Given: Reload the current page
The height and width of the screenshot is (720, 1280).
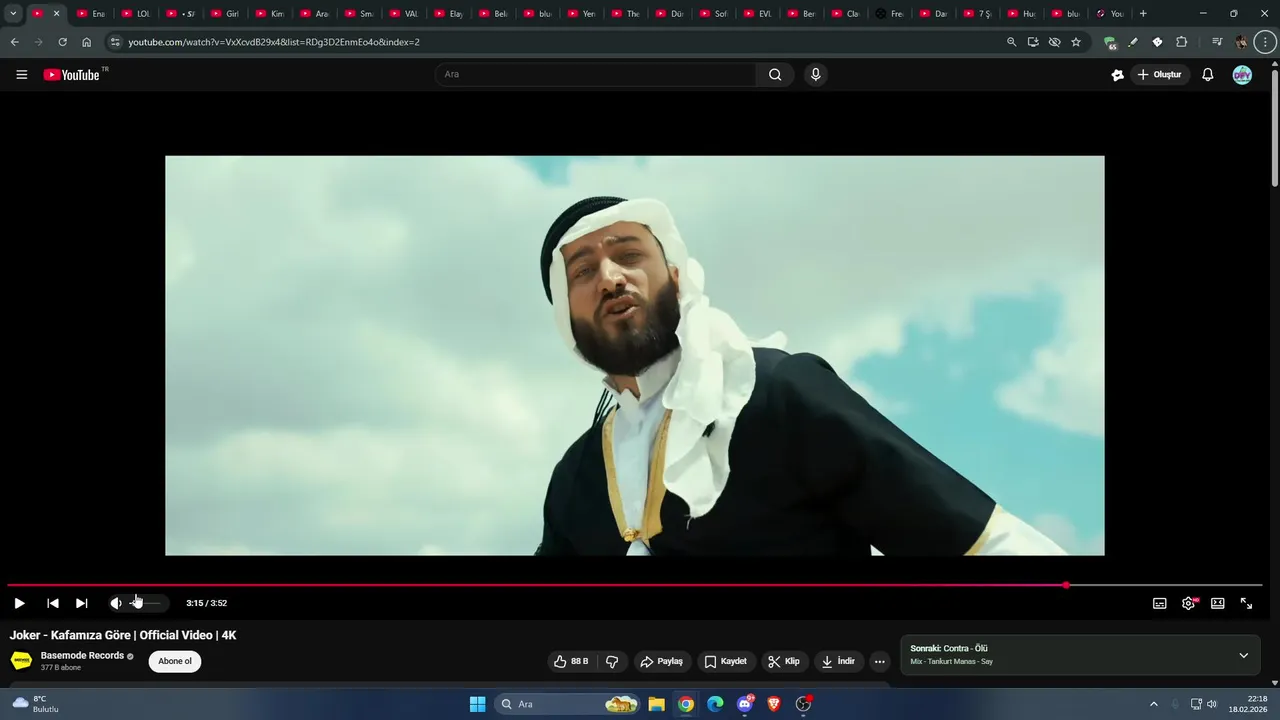Looking at the screenshot, I should coord(62,42).
